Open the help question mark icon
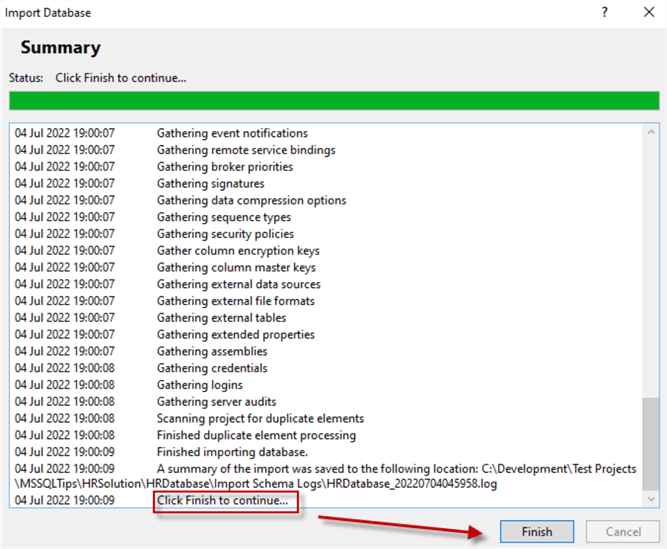This screenshot has width=667, height=549. 604,12
